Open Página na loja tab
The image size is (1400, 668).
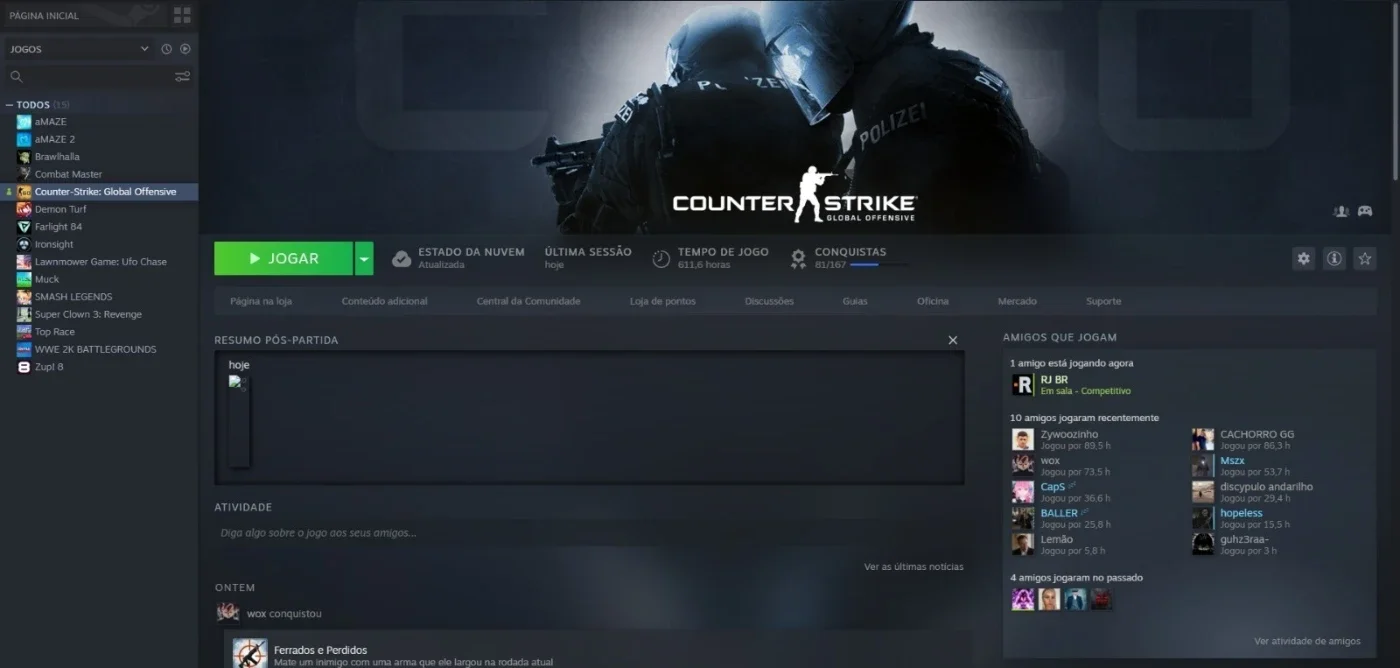[260, 301]
